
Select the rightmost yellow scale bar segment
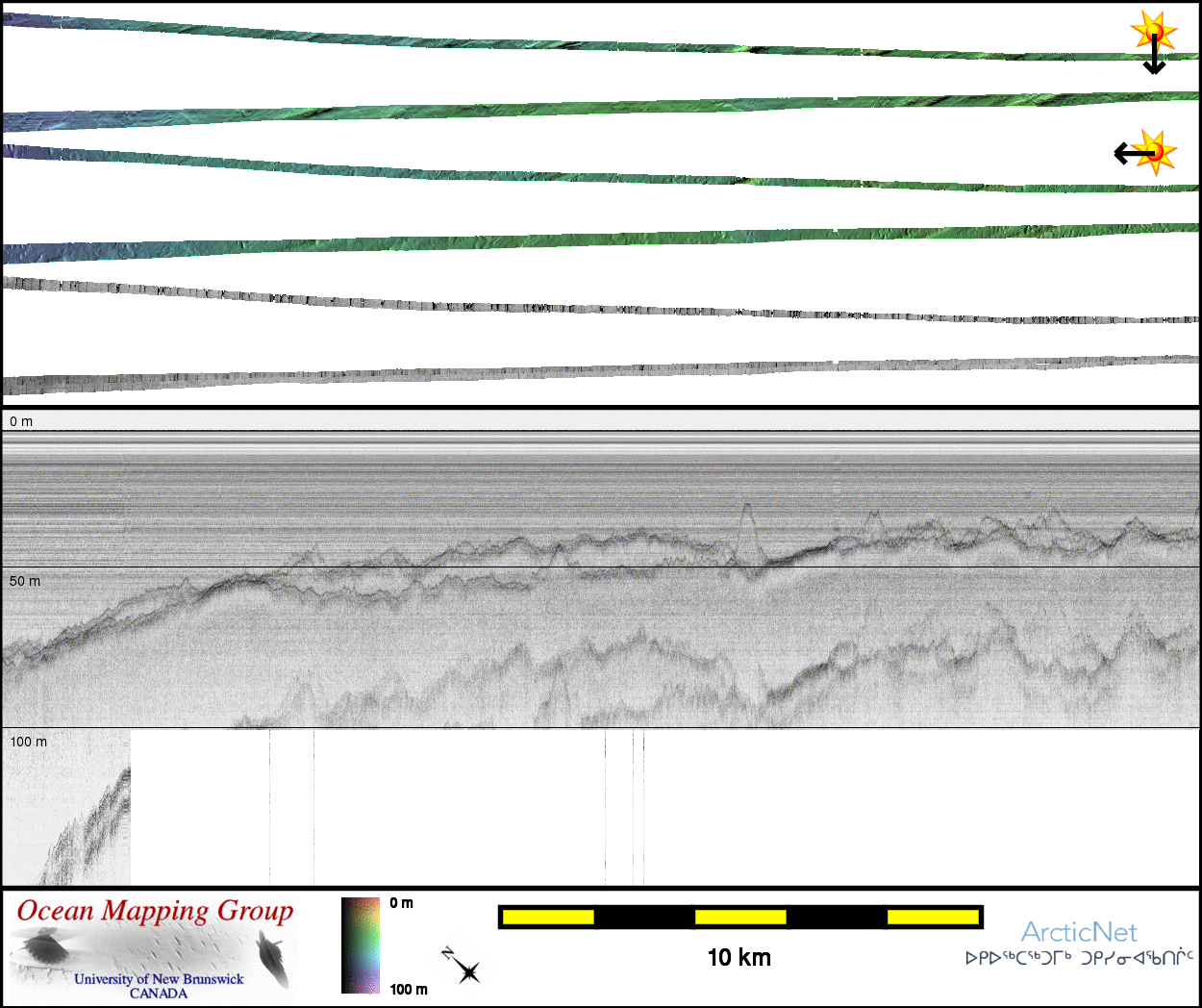click(932, 918)
